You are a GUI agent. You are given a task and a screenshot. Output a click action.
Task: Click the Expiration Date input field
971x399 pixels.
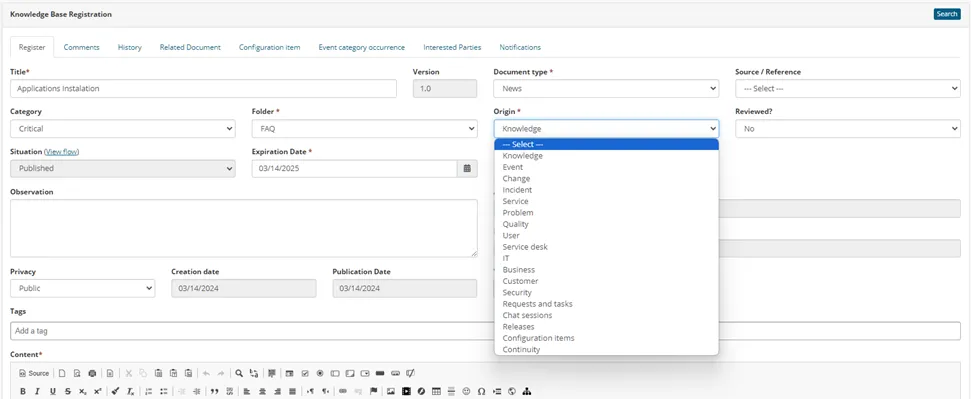354,168
